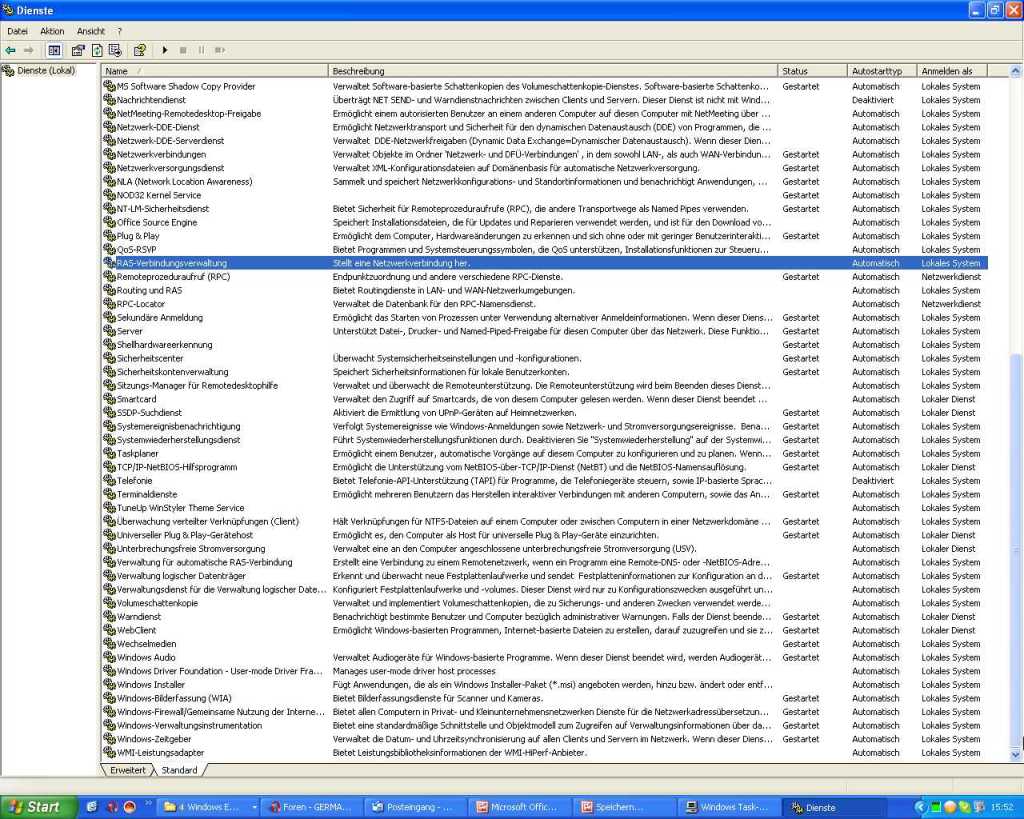Select Dienste (Lokal) in the console tree
The height and width of the screenshot is (819, 1024).
point(46,71)
